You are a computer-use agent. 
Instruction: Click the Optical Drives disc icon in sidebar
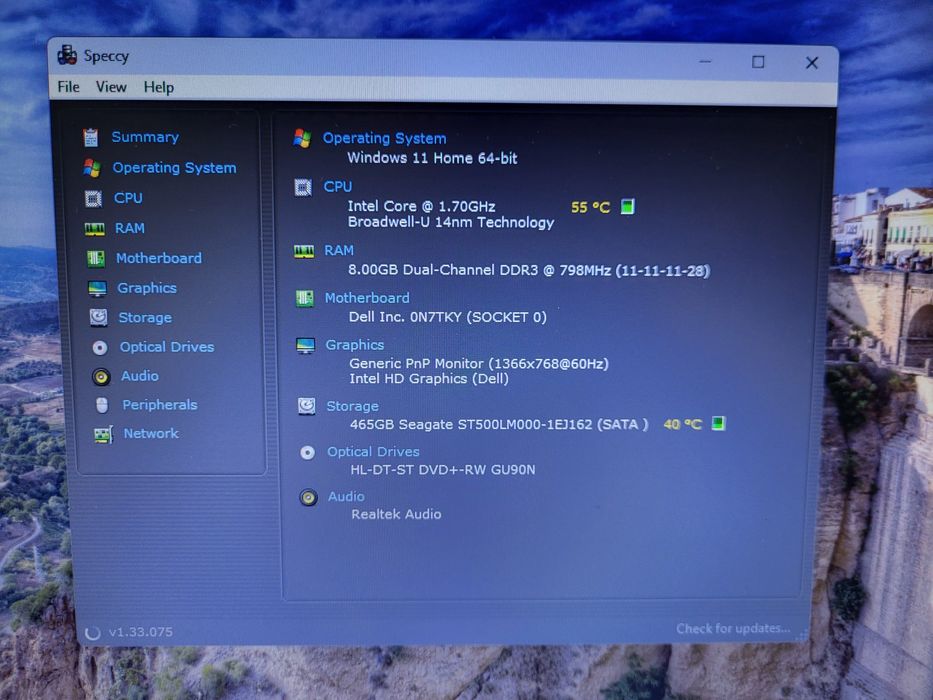[100, 347]
